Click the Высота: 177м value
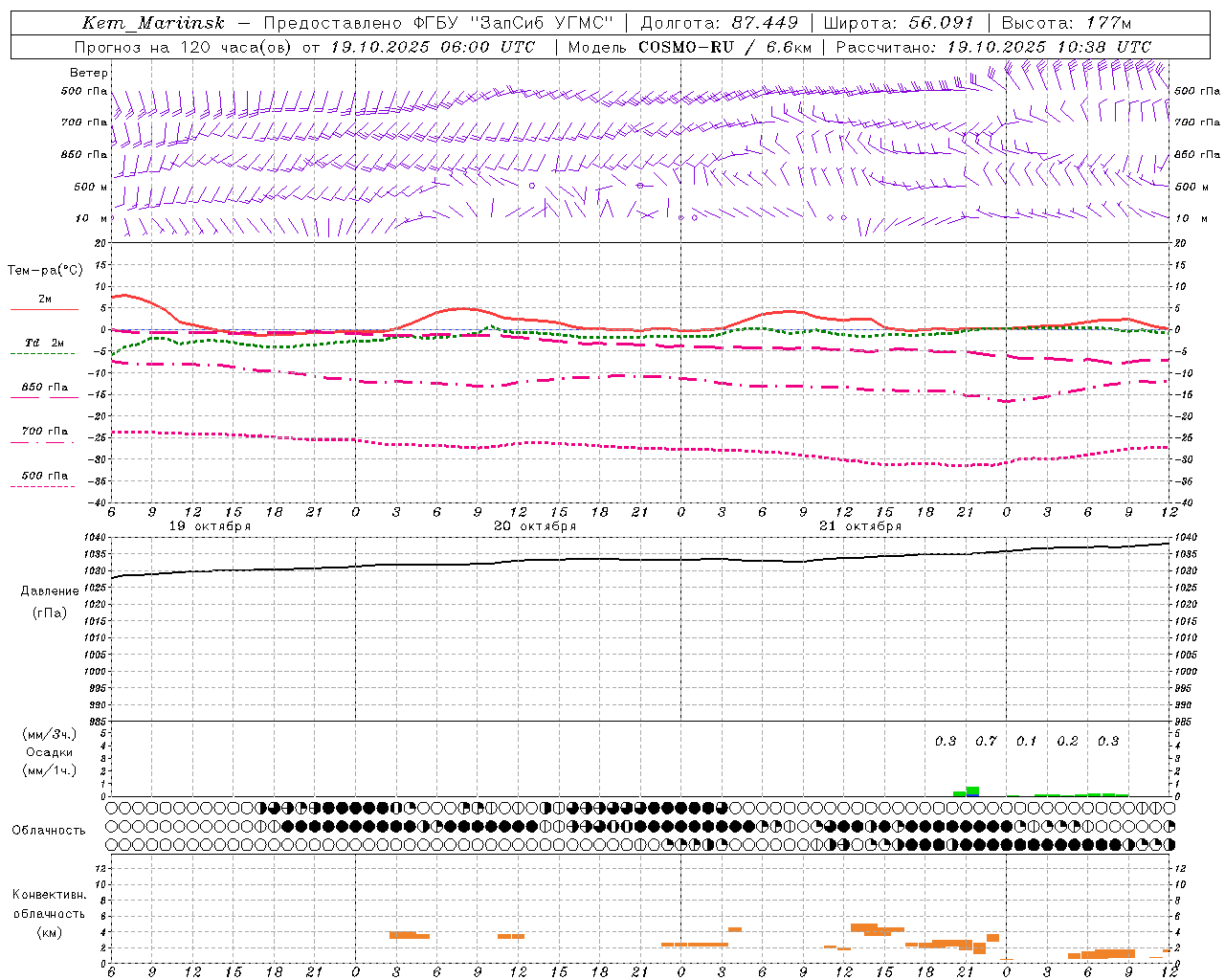This screenshot has width=1225, height=980. (1066, 23)
